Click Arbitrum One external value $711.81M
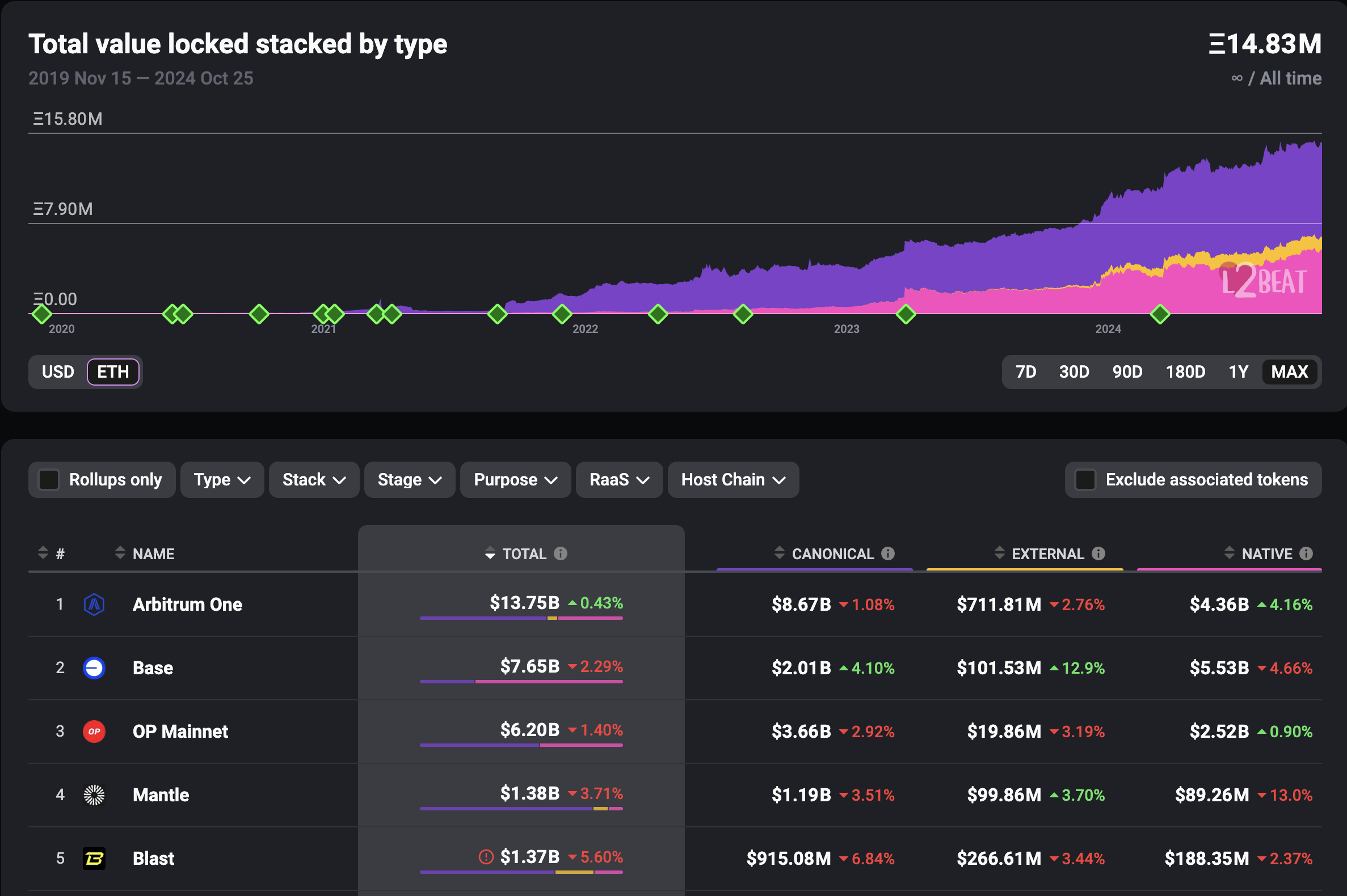The image size is (1347, 896). pyautogui.click(x=999, y=604)
